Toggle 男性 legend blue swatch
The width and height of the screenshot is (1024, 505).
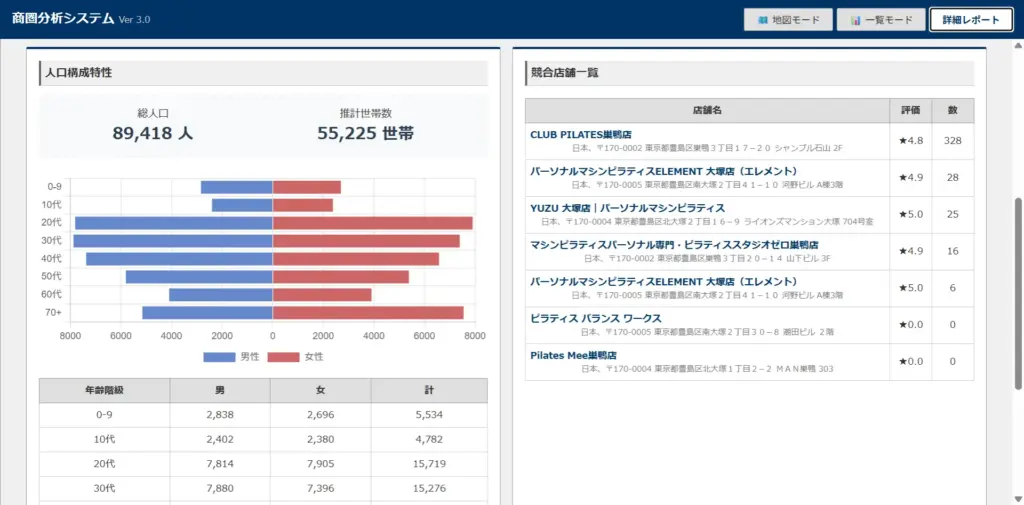click(x=219, y=357)
